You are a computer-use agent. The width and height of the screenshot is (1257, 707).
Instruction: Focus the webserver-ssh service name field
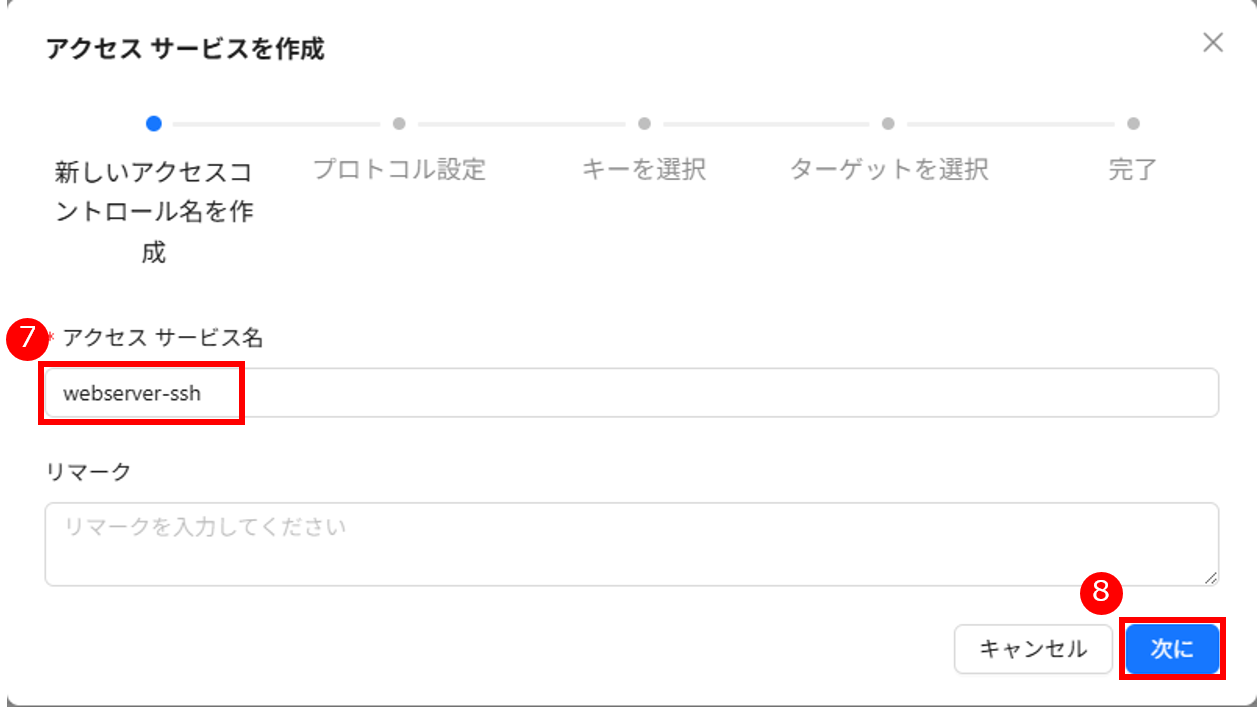[x=630, y=393]
